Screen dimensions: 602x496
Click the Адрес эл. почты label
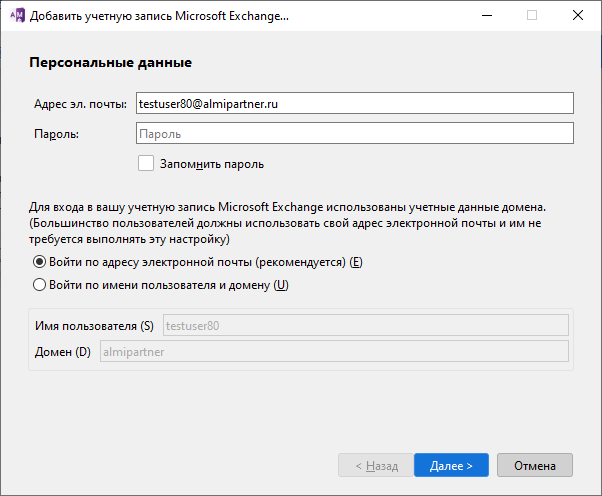pos(81,104)
